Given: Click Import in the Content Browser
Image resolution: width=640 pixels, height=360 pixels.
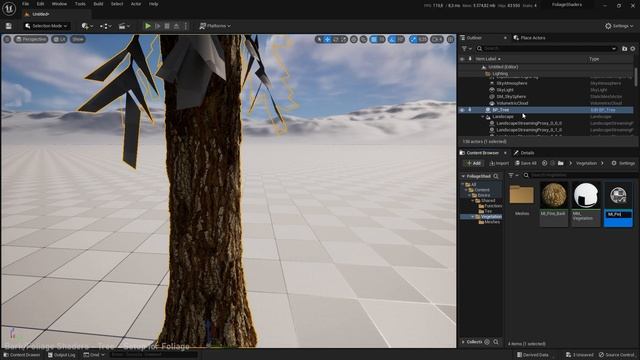Looking at the screenshot, I should pos(499,163).
